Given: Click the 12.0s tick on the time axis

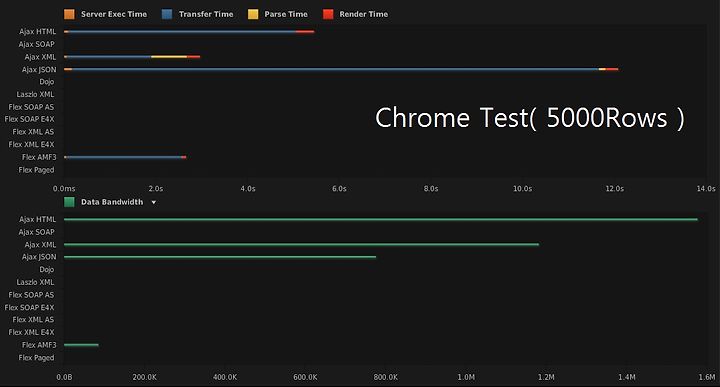Looking at the screenshot, I should 614,189.
